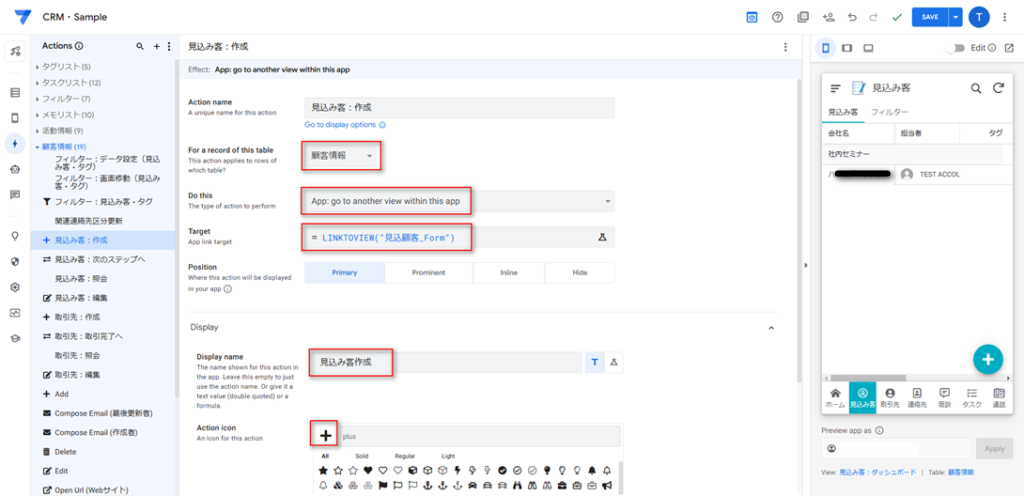Open the フィルター tab in app preview
This screenshot has width=1024, height=496.
[x=889, y=112]
